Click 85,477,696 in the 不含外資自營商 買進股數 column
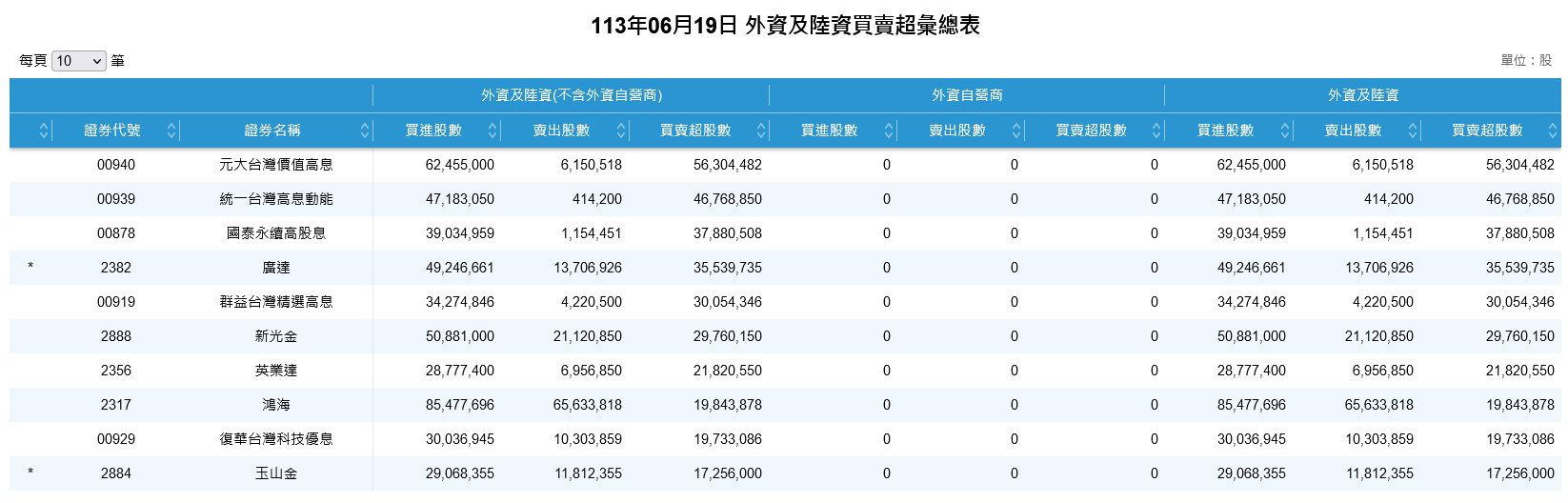This screenshot has width=1568, height=503. tap(460, 405)
